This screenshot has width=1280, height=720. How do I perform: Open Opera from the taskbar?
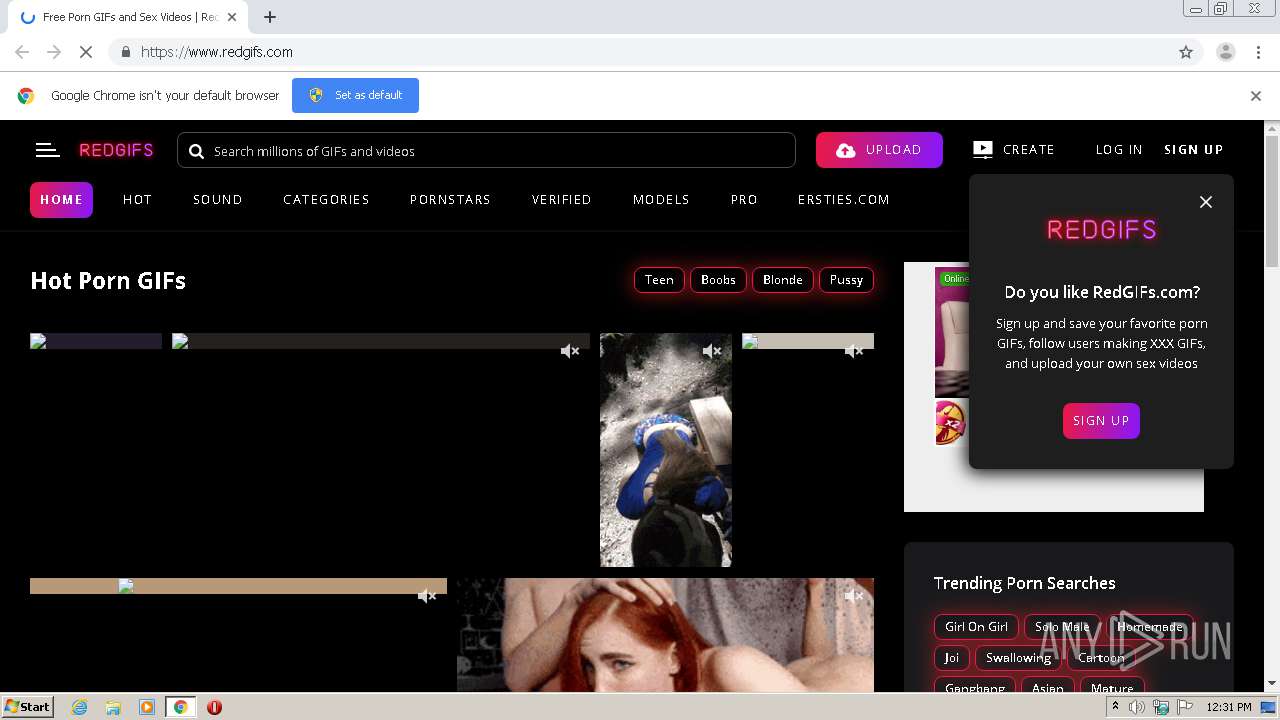coord(214,707)
